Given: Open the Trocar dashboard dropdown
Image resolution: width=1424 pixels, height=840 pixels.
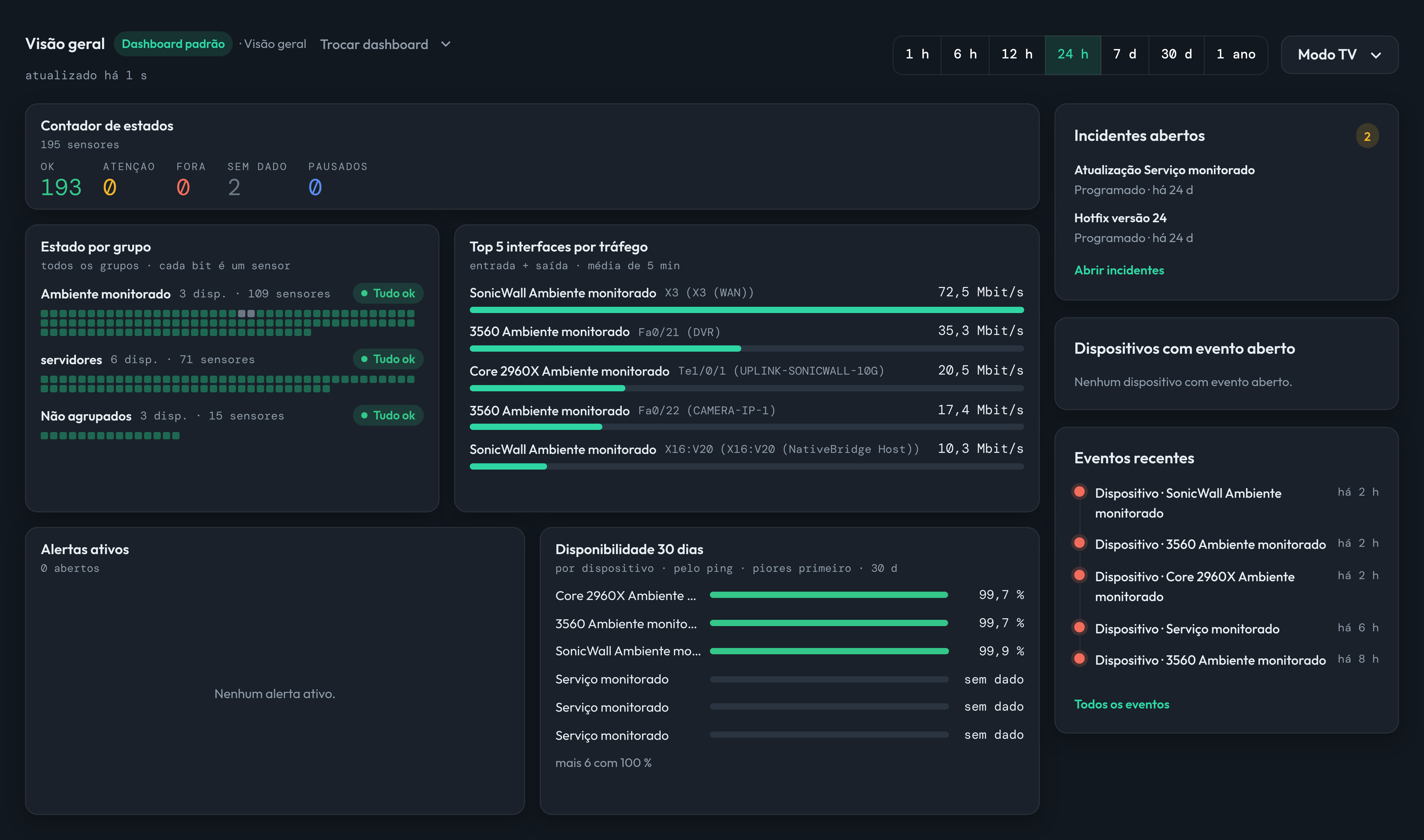Looking at the screenshot, I should pos(385,44).
